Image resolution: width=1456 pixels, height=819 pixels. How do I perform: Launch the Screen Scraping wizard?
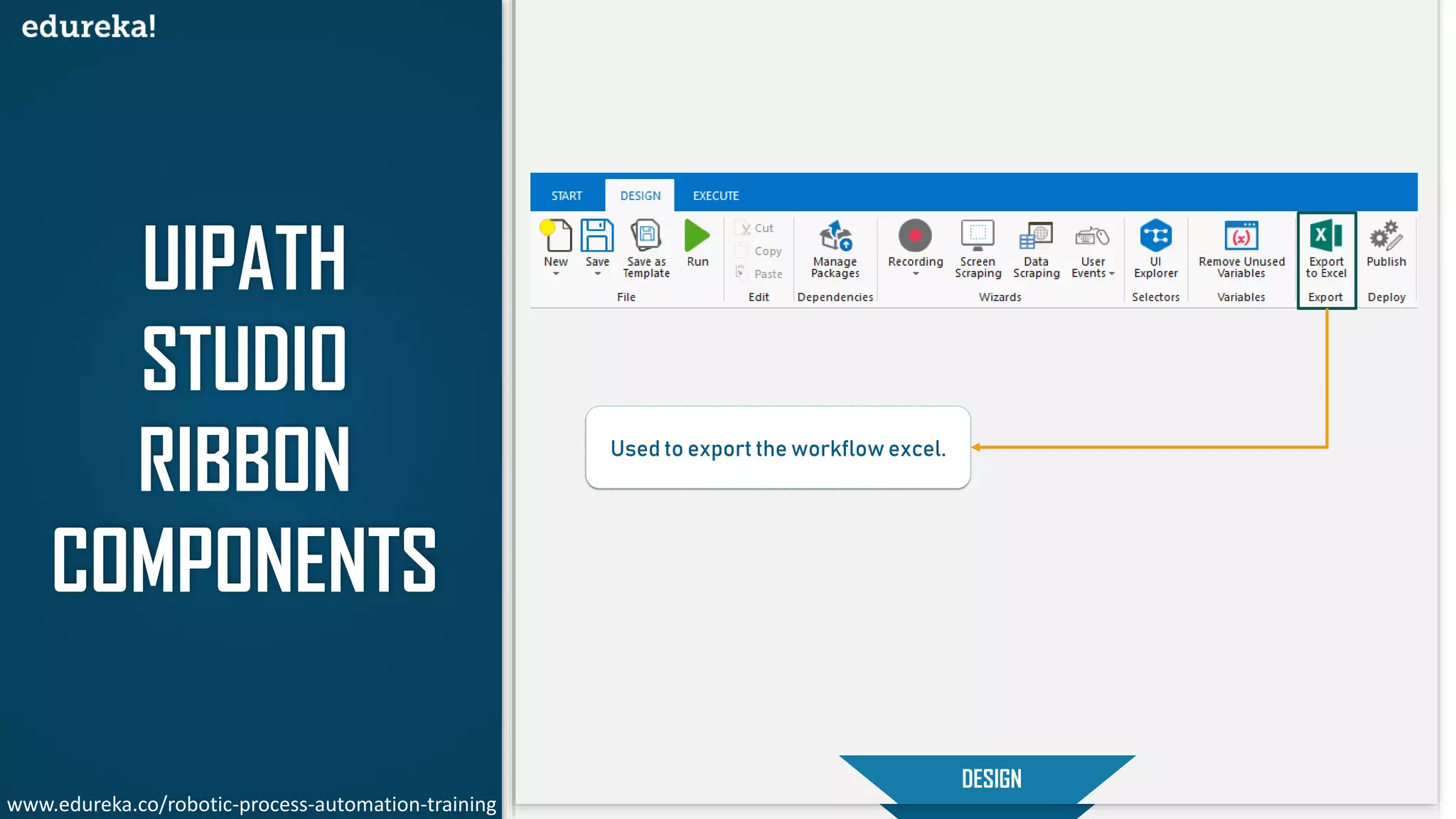(x=978, y=236)
